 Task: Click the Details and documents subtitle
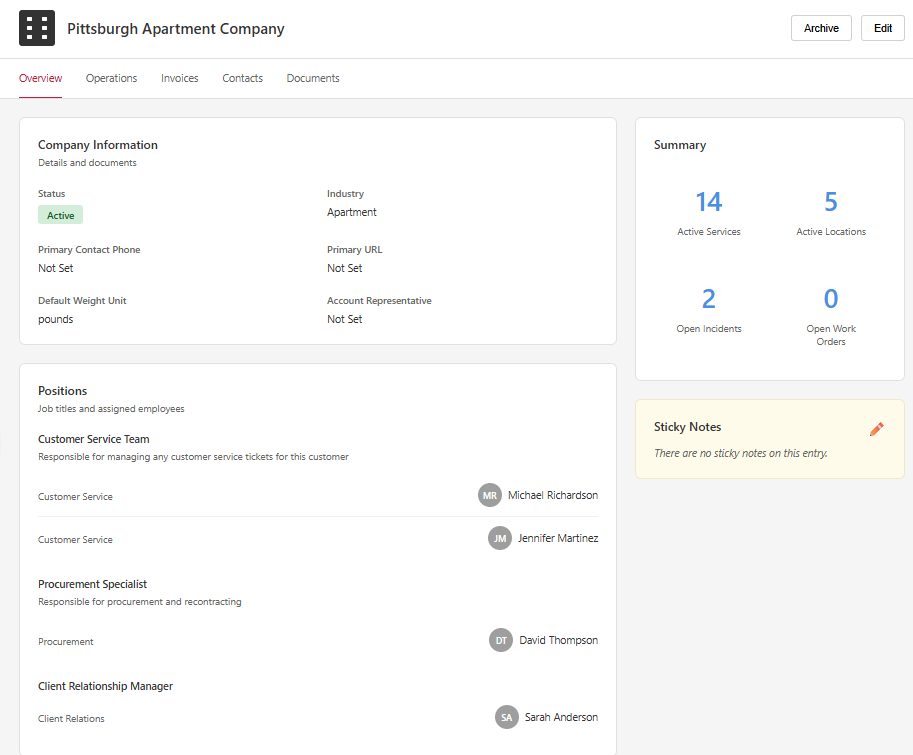click(x=87, y=163)
